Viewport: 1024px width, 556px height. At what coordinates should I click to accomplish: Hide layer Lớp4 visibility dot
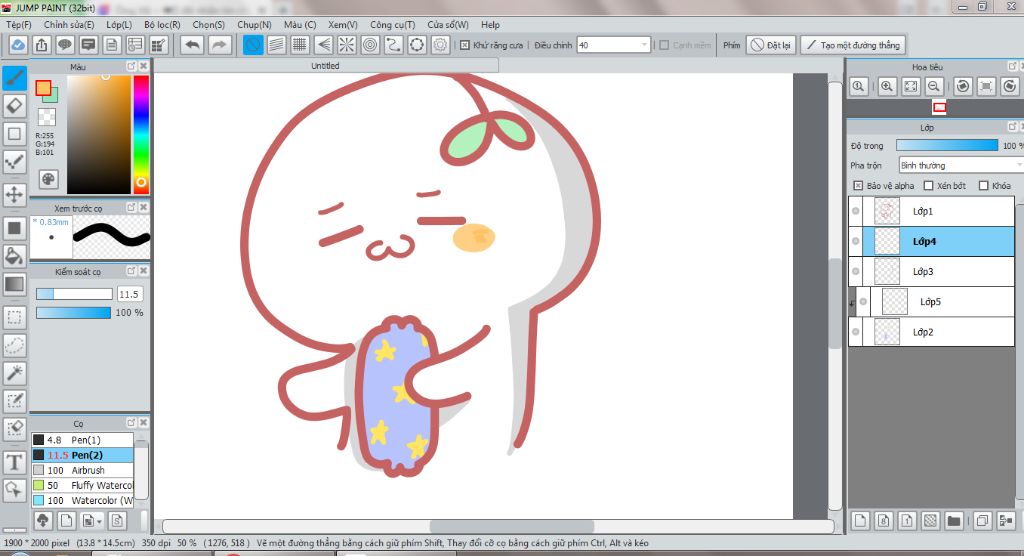pos(856,241)
